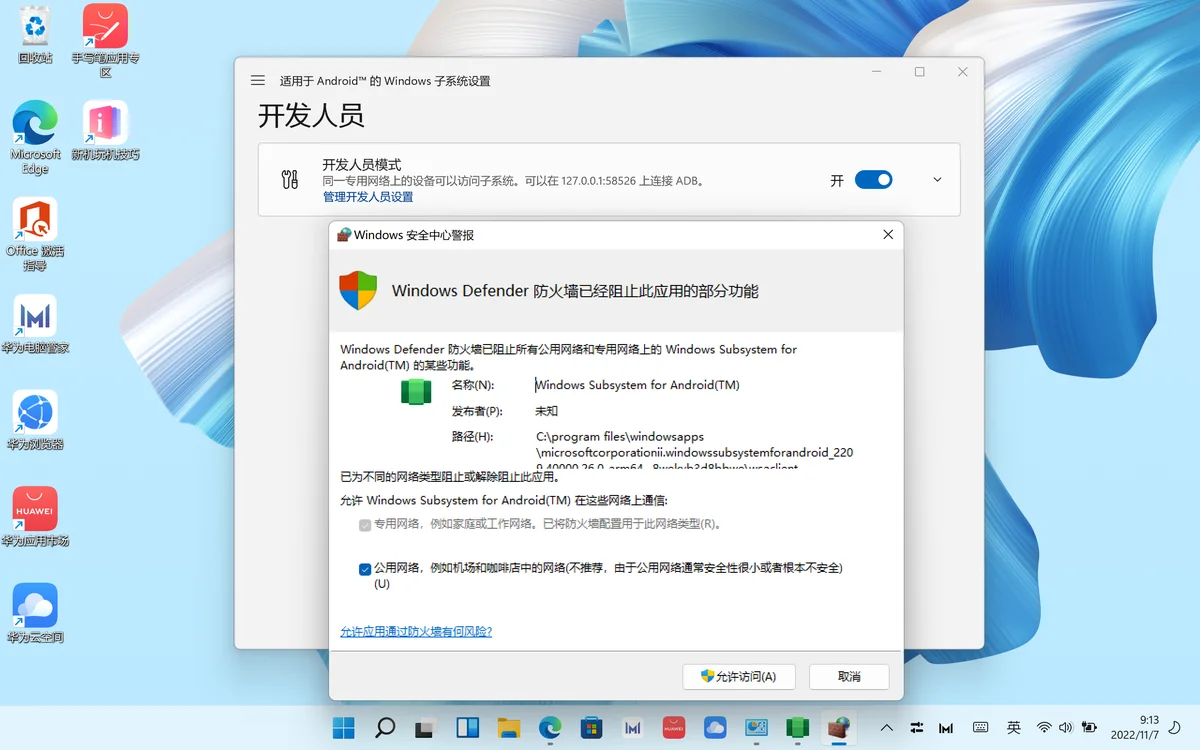The width and height of the screenshot is (1200, 750).
Task: Switch to the Windows Subsystem for Android taskbar app
Action: tap(797, 728)
